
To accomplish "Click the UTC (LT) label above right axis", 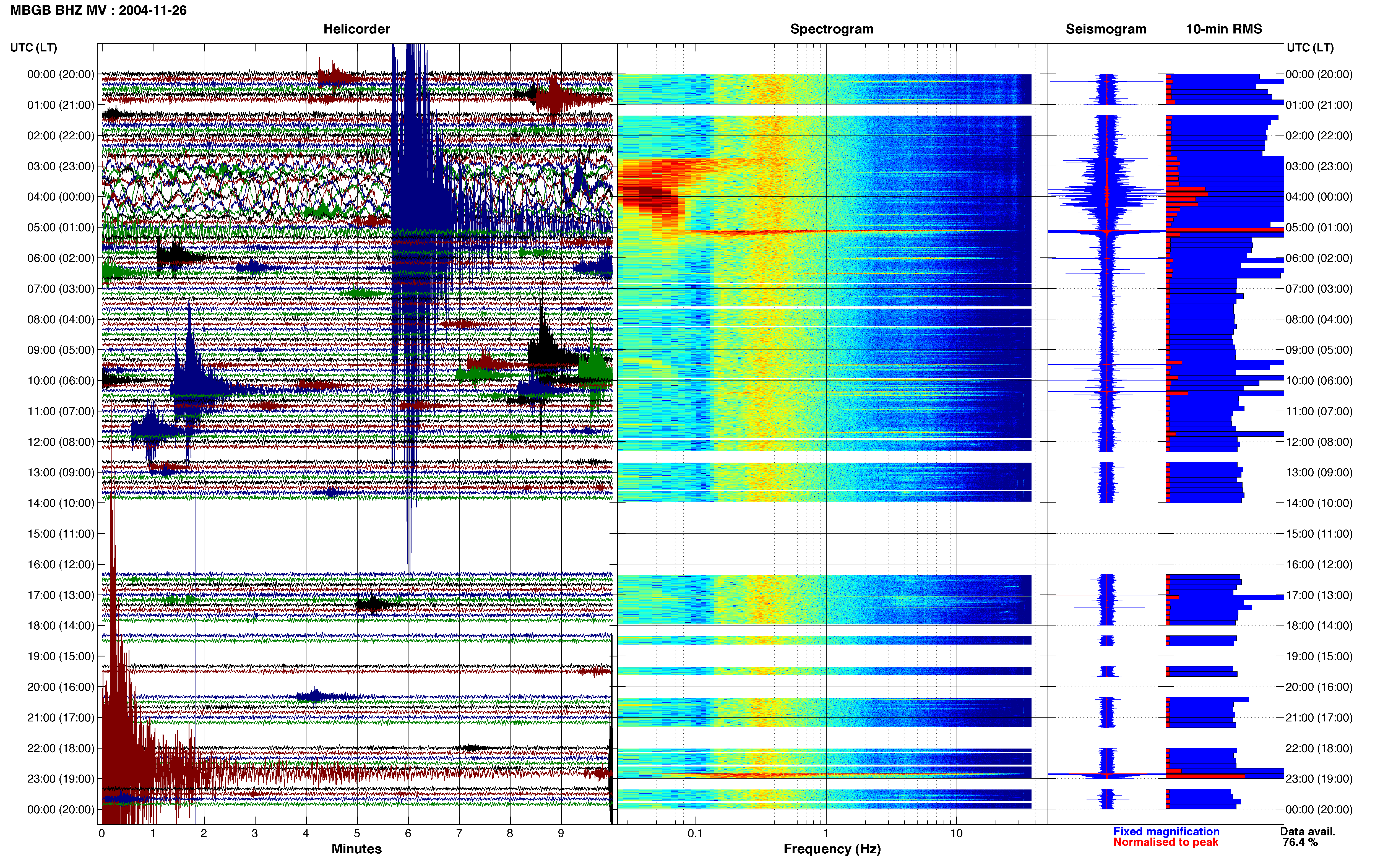I will tap(1310, 48).
